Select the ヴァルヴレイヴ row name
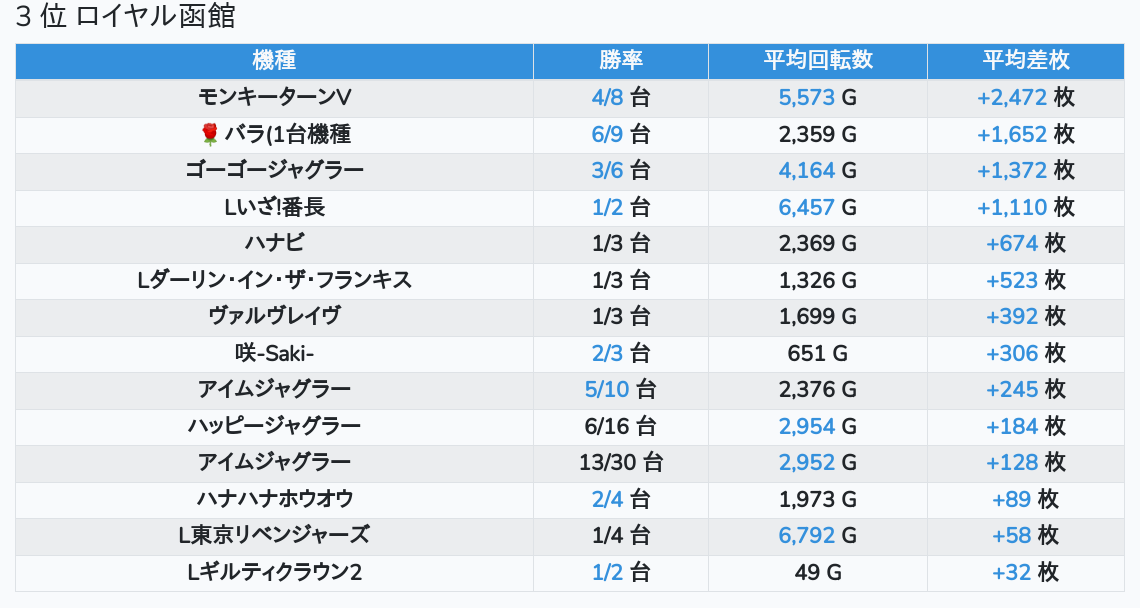1140x608 pixels. 274,316
